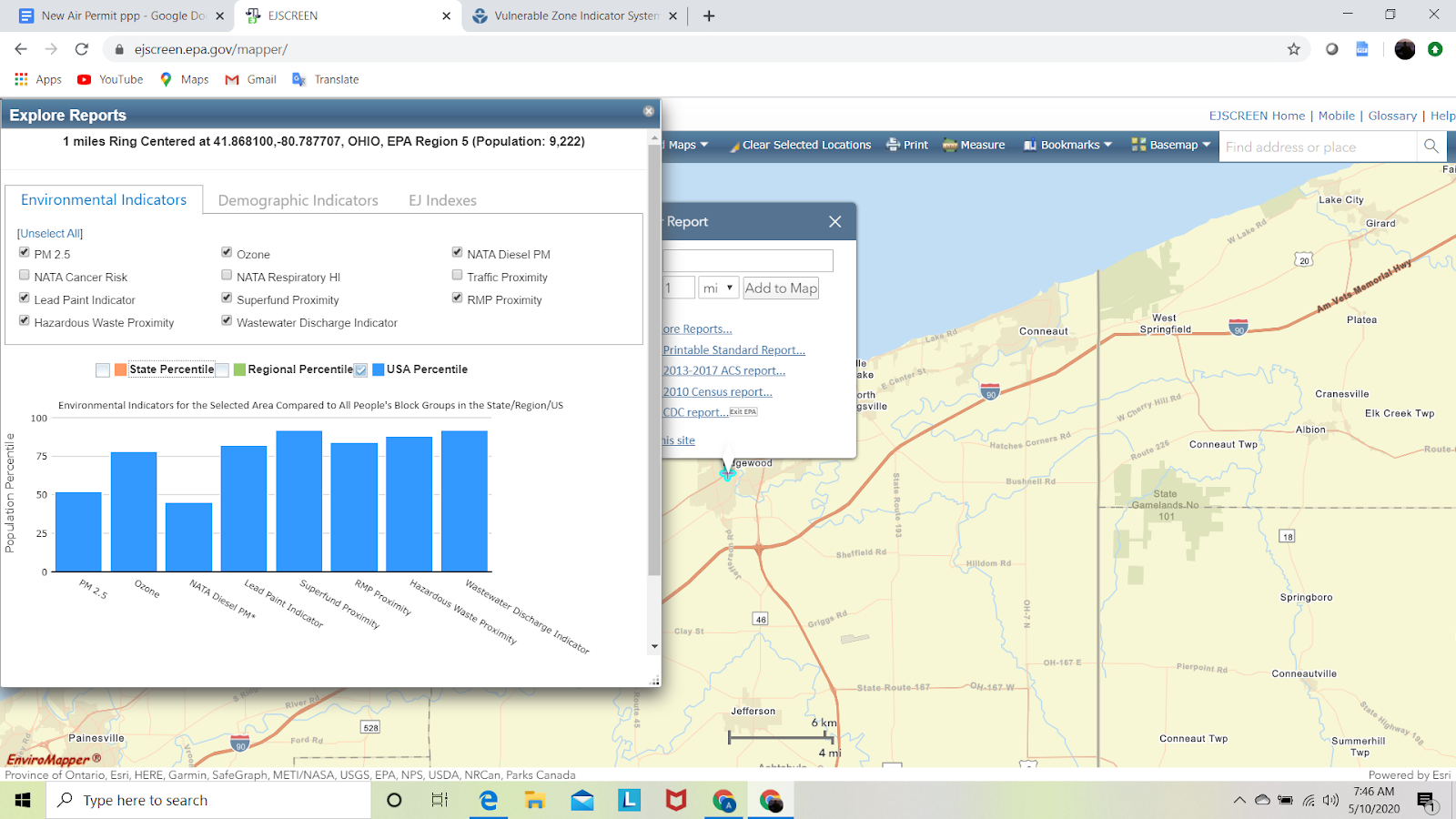This screenshot has height=819, width=1456.
Task: Switch to the EJ Indexes tab
Action: pos(442,200)
